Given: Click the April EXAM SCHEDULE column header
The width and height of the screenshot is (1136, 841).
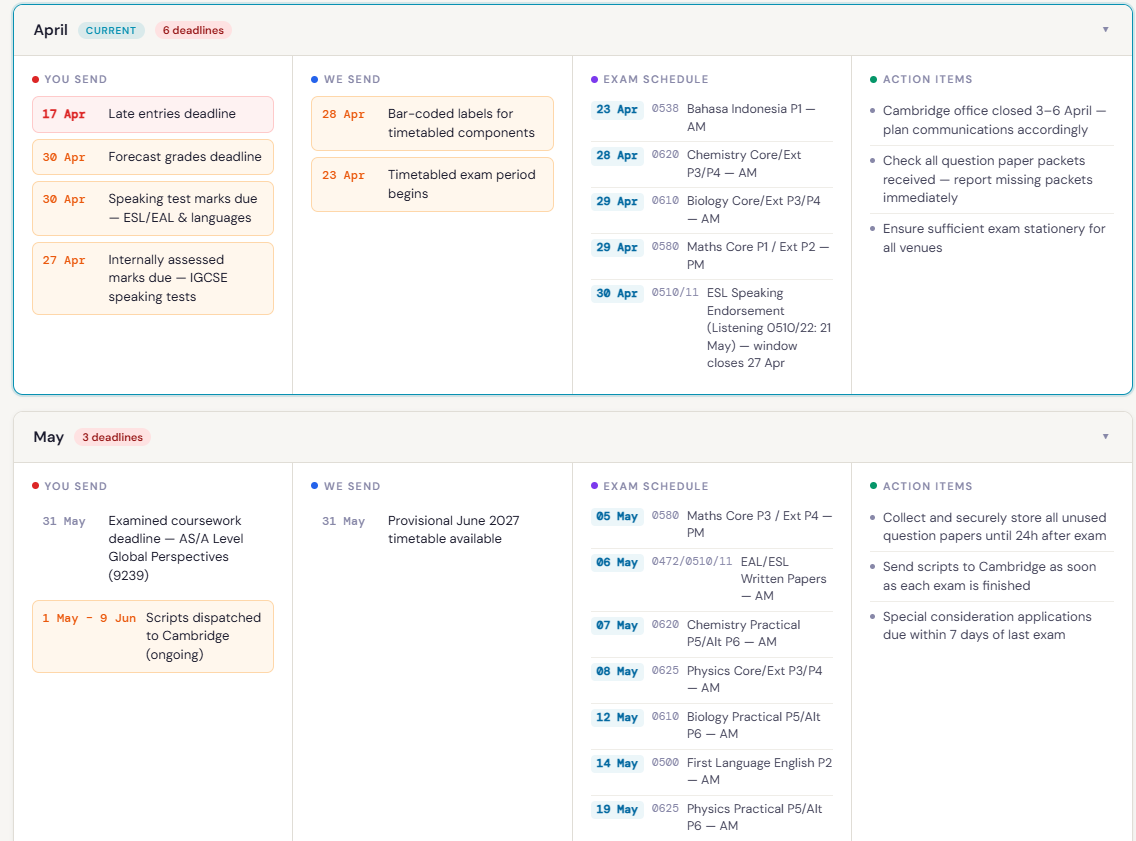Looking at the screenshot, I should (x=650, y=80).
